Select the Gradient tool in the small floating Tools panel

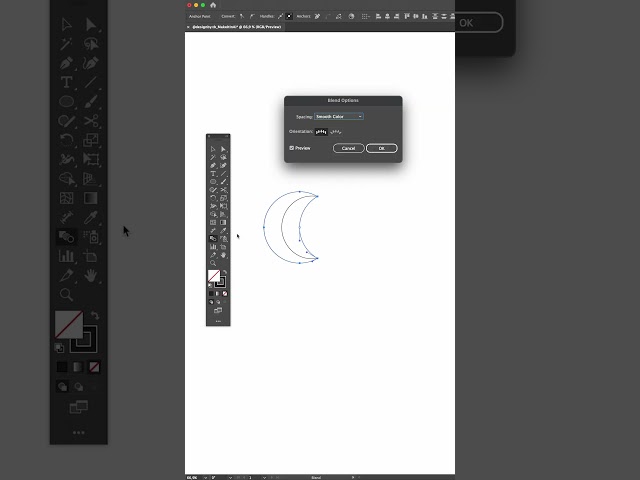coord(223,222)
